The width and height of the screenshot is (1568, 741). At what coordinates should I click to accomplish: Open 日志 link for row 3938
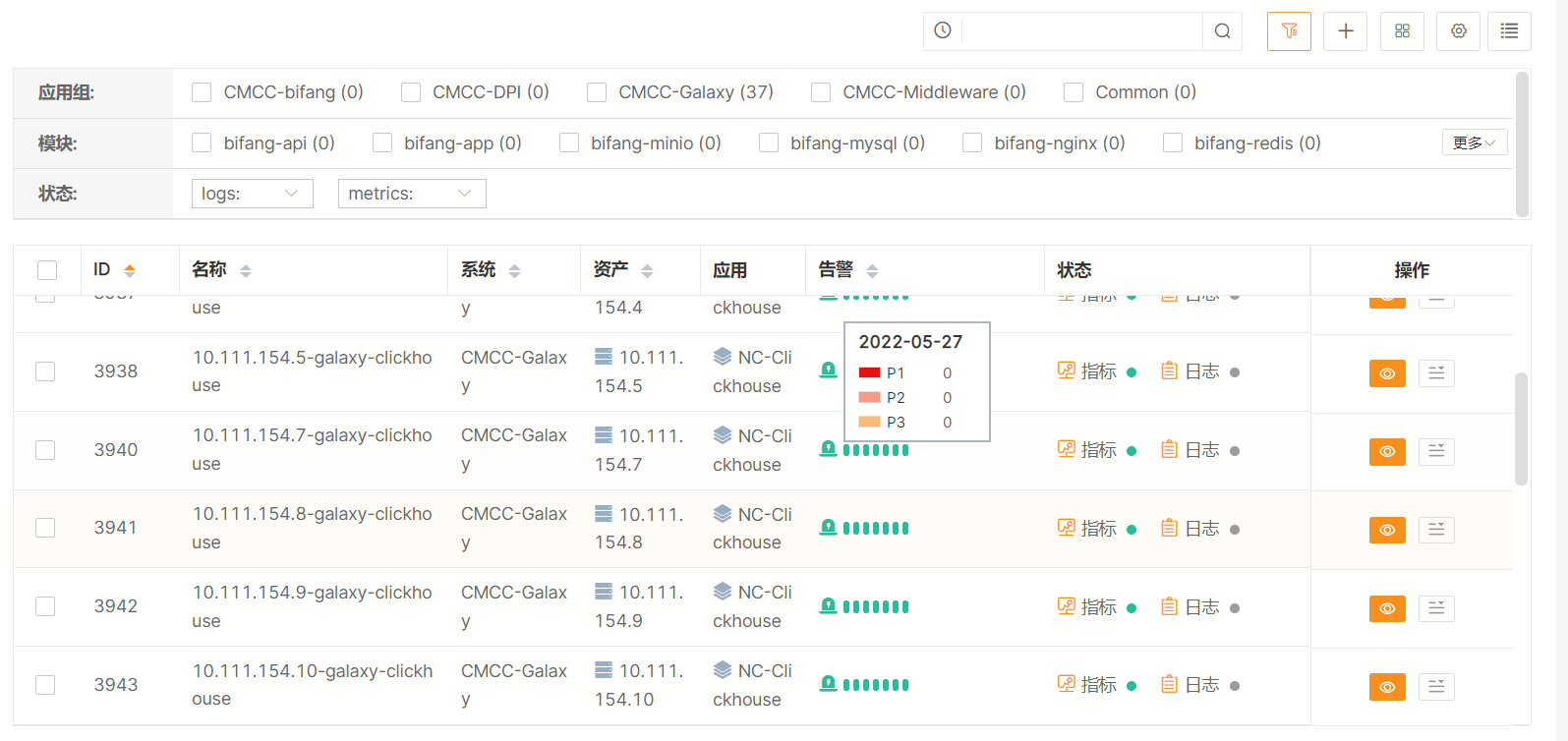tap(1191, 371)
